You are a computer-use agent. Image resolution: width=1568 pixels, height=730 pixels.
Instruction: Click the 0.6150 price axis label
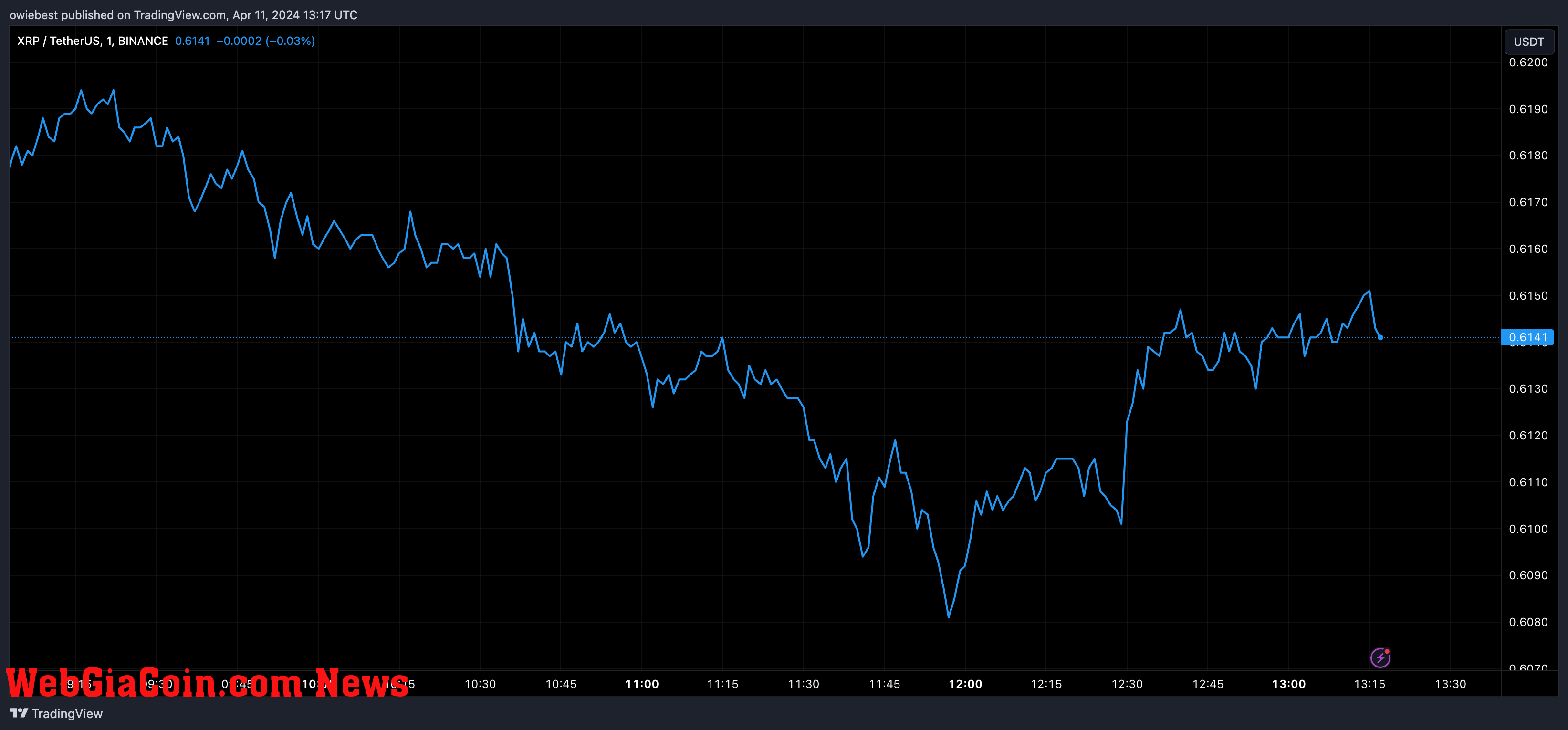pos(1528,295)
